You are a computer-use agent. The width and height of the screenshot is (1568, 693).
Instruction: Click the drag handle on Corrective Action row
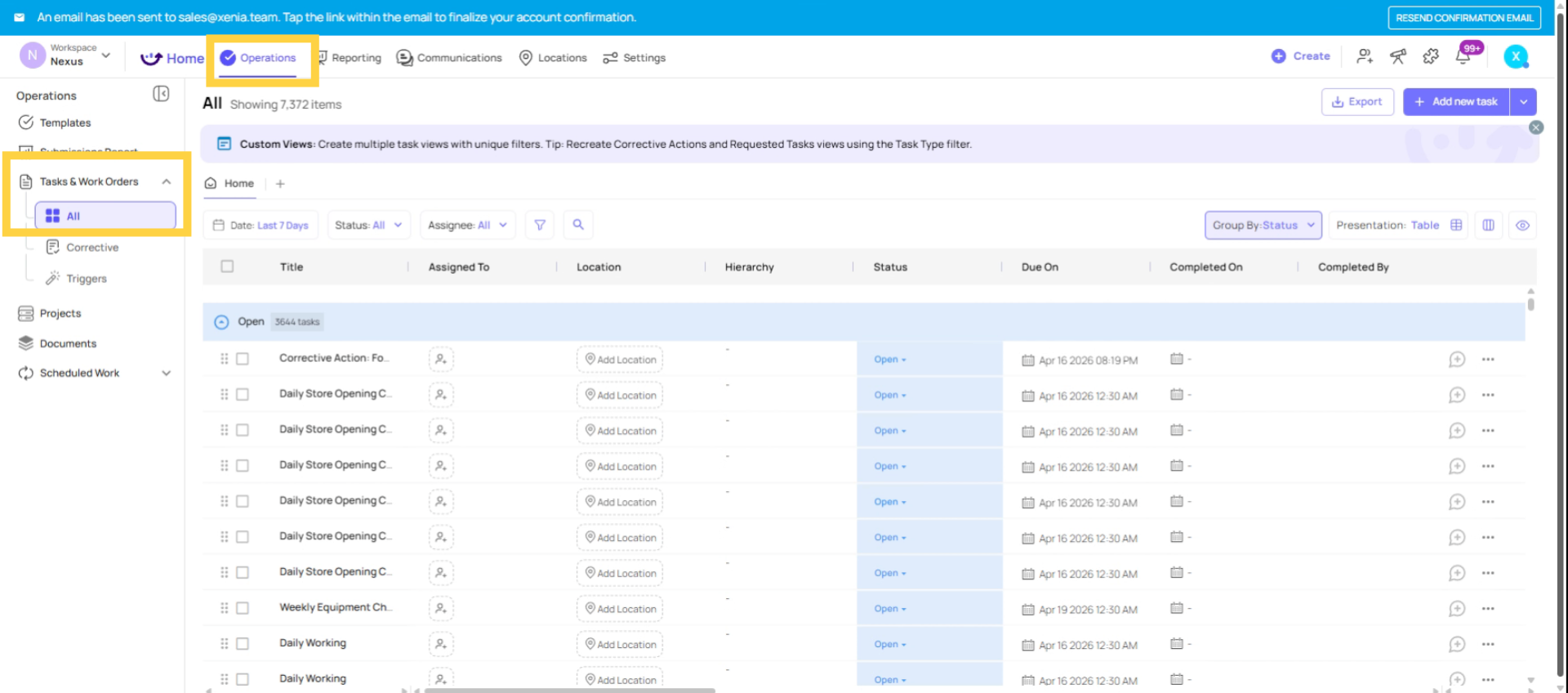224,359
